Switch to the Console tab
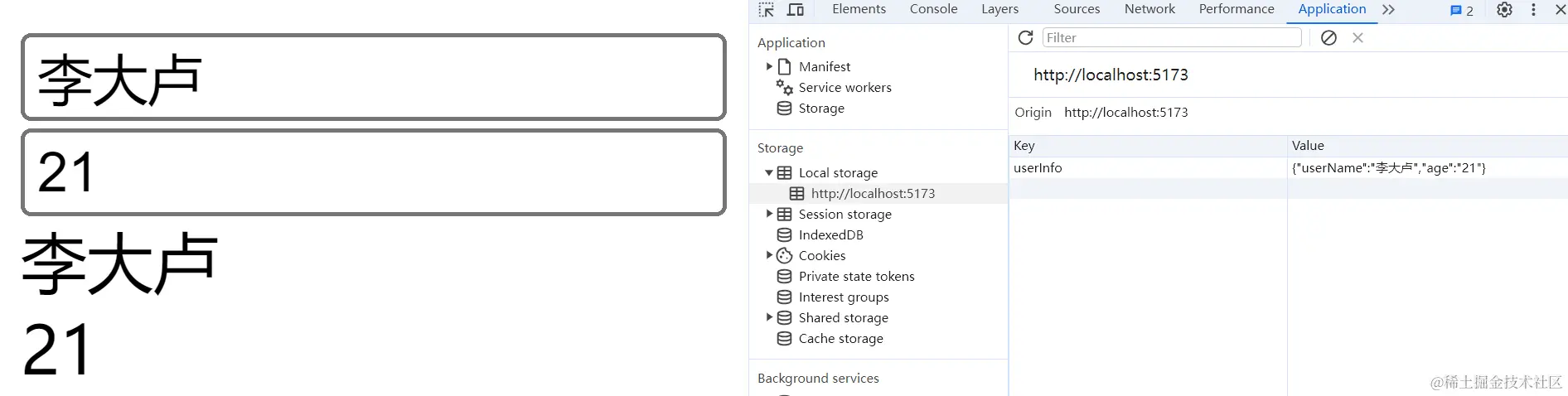The image size is (1568, 396). pyautogui.click(x=933, y=9)
